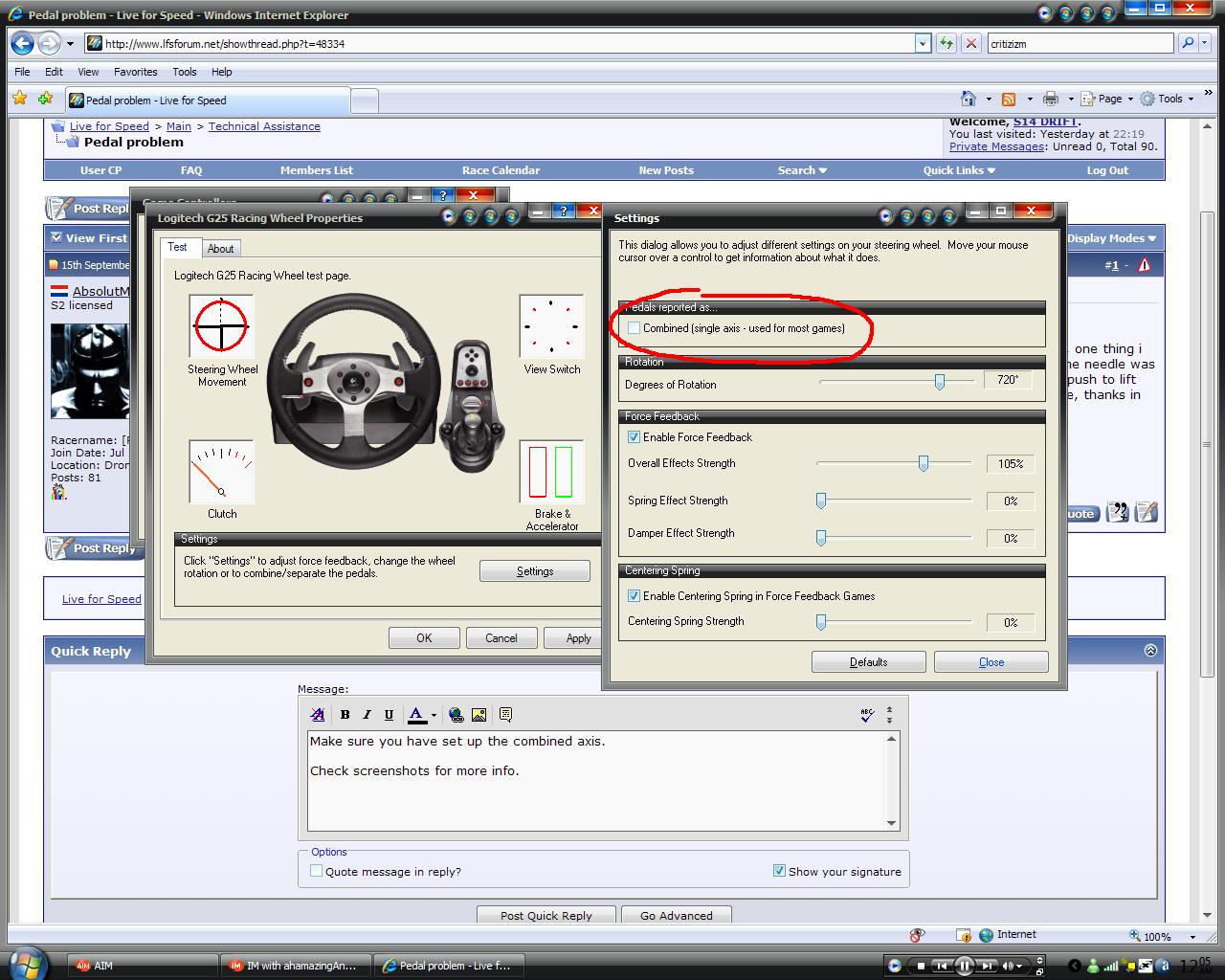The image size is (1225, 980).
Task: Stop playback in taskbar media player
Action: 921,966
